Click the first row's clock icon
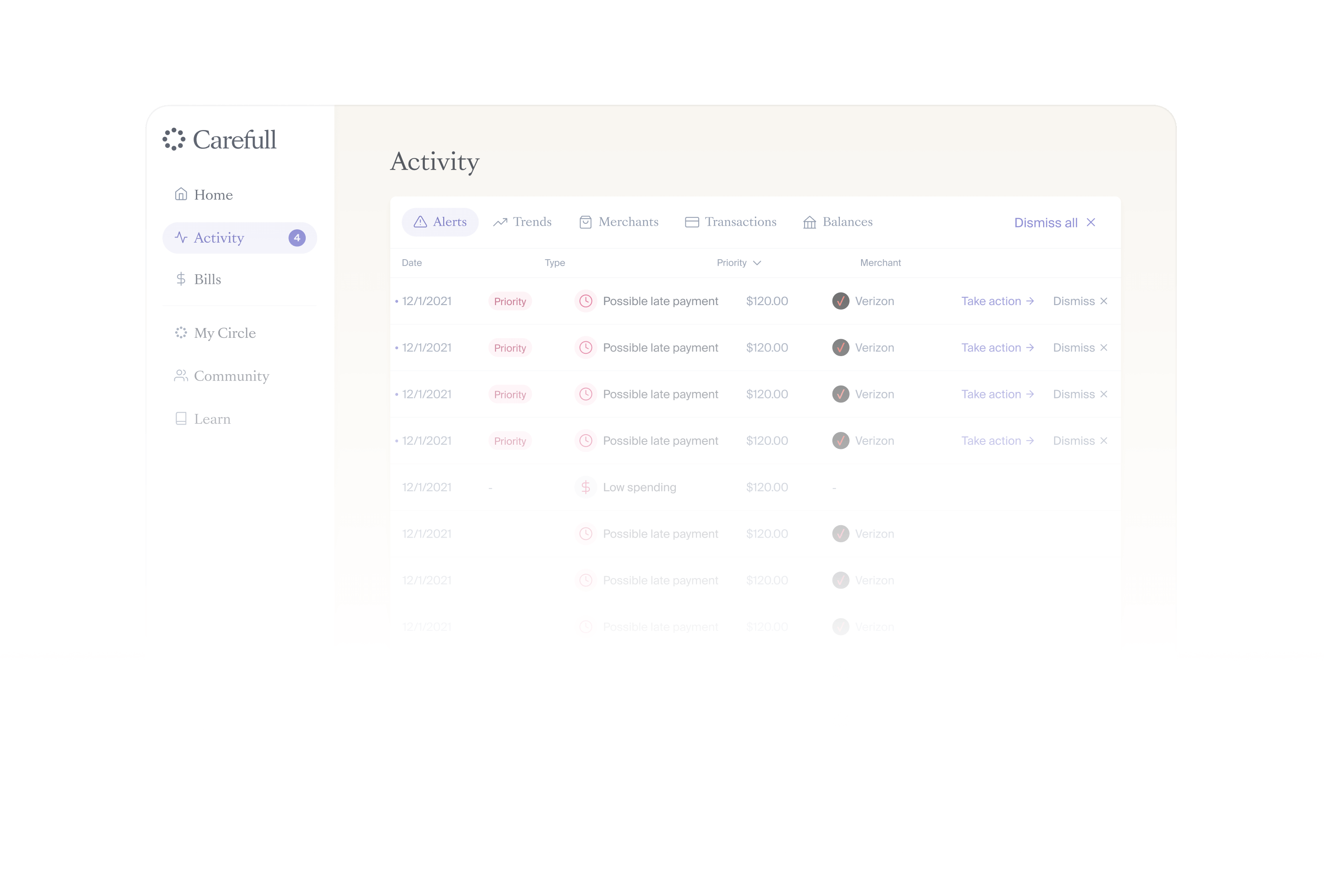The image size is (1324, 896). (x=585, y=301)
